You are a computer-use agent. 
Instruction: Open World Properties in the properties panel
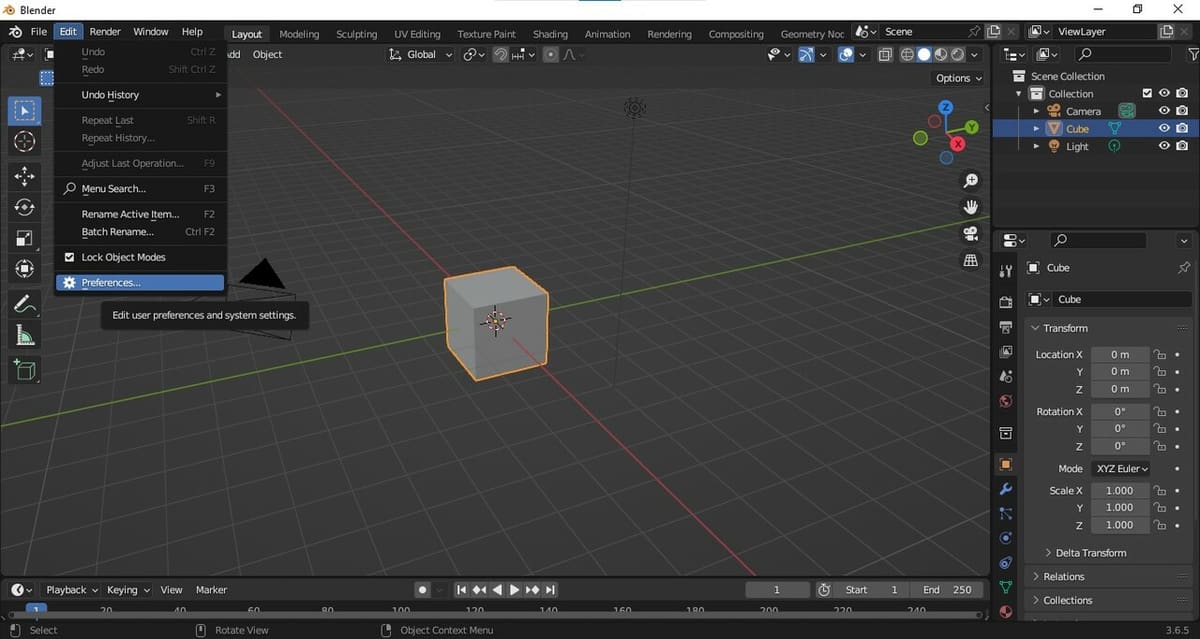tap(1005, 400)
